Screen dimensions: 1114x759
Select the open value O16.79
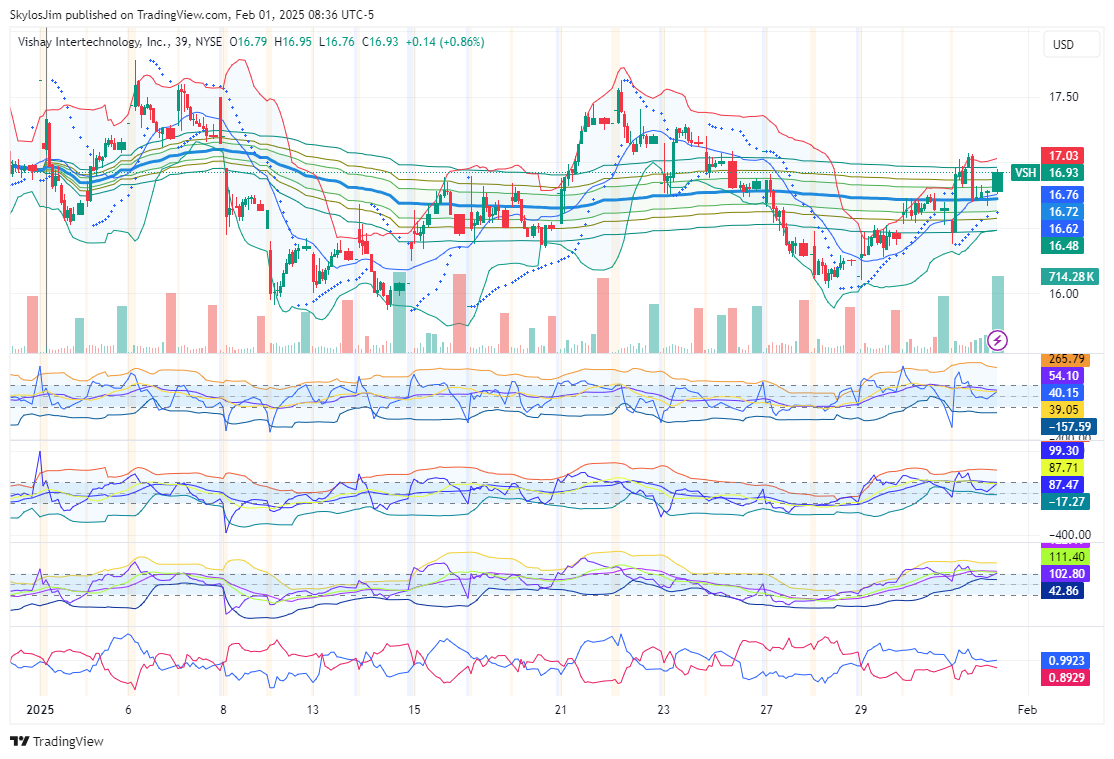click(248, 42)
